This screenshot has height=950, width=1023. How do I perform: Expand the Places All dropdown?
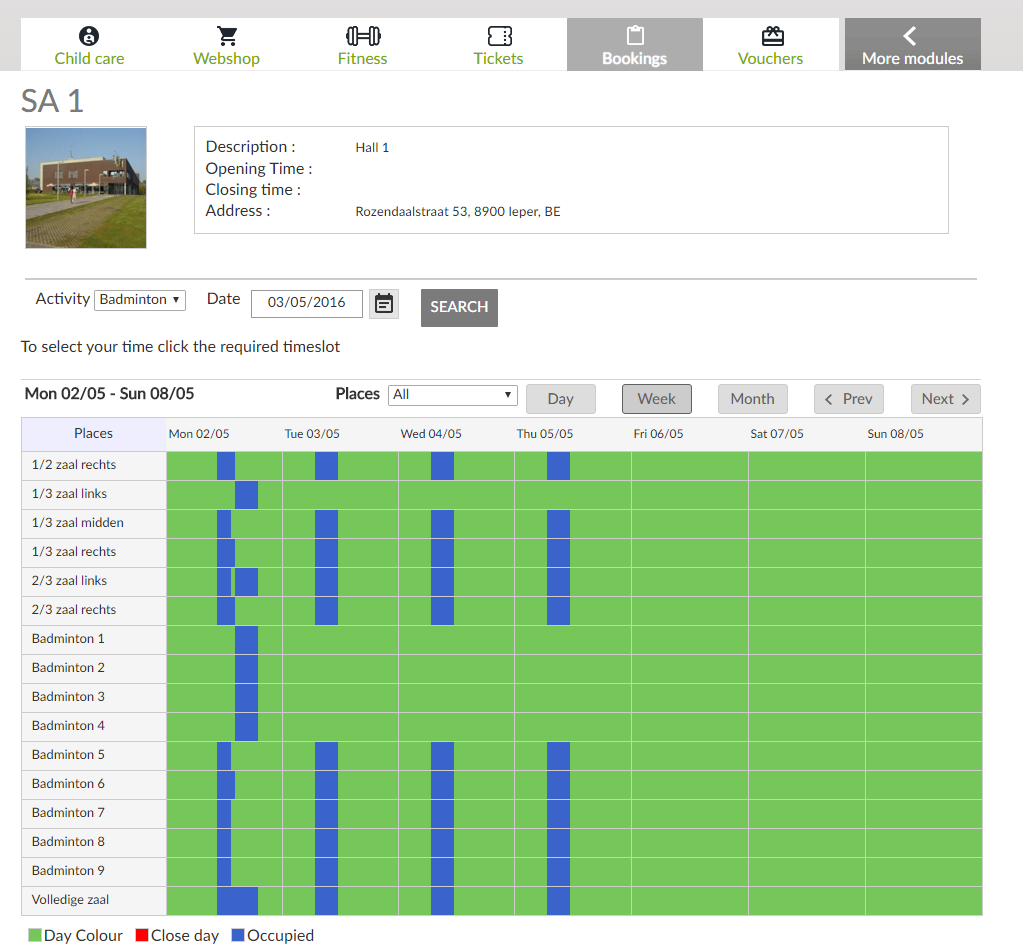452,395
